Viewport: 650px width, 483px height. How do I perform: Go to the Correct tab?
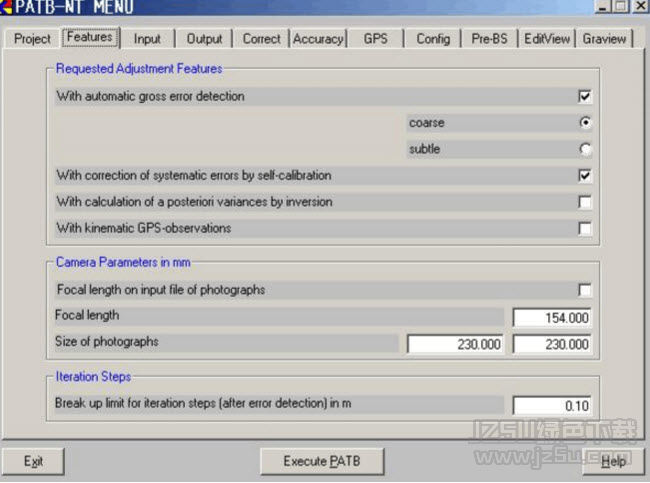(261, 39)
